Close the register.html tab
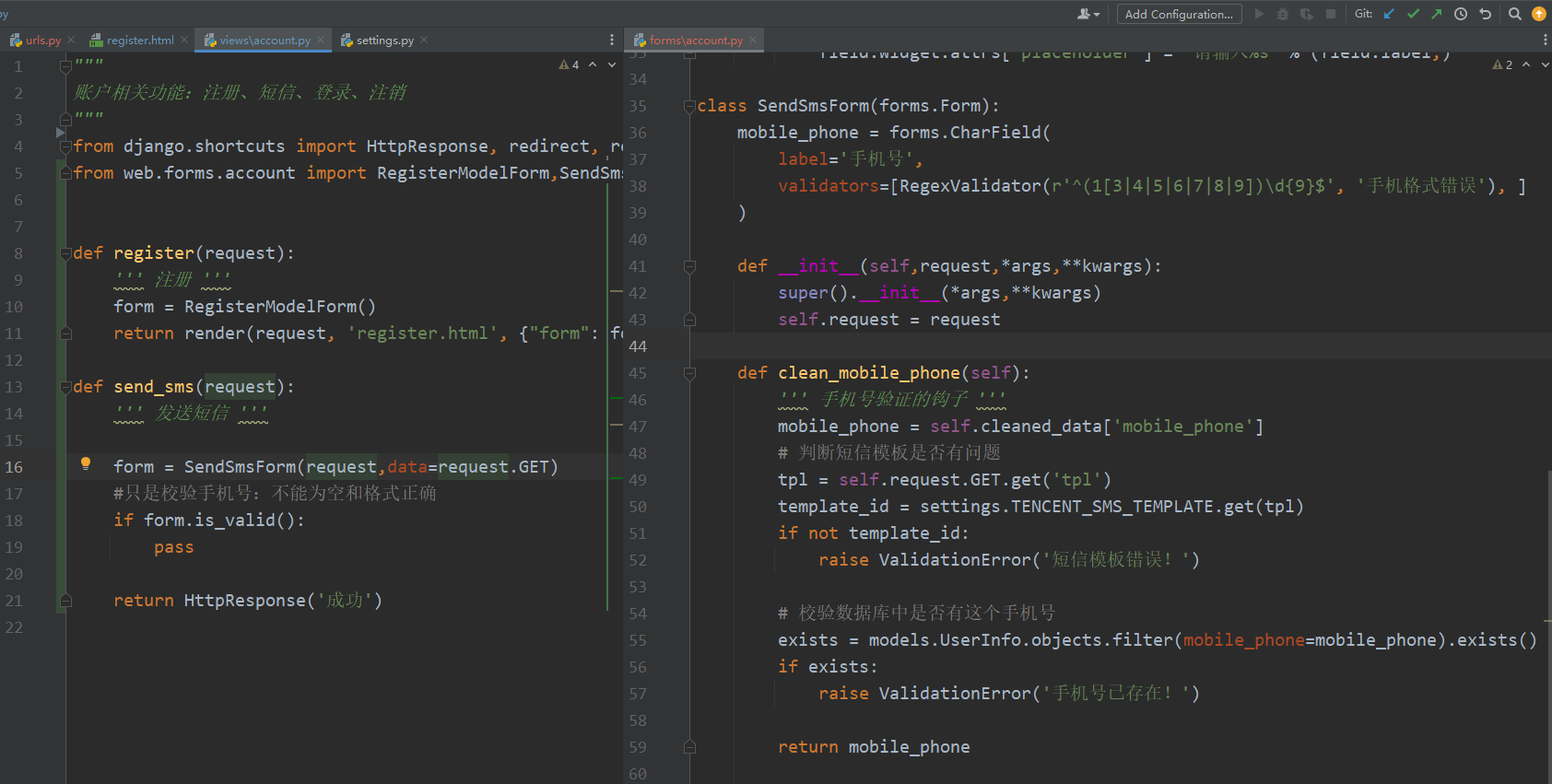 (x=184, y=40)
